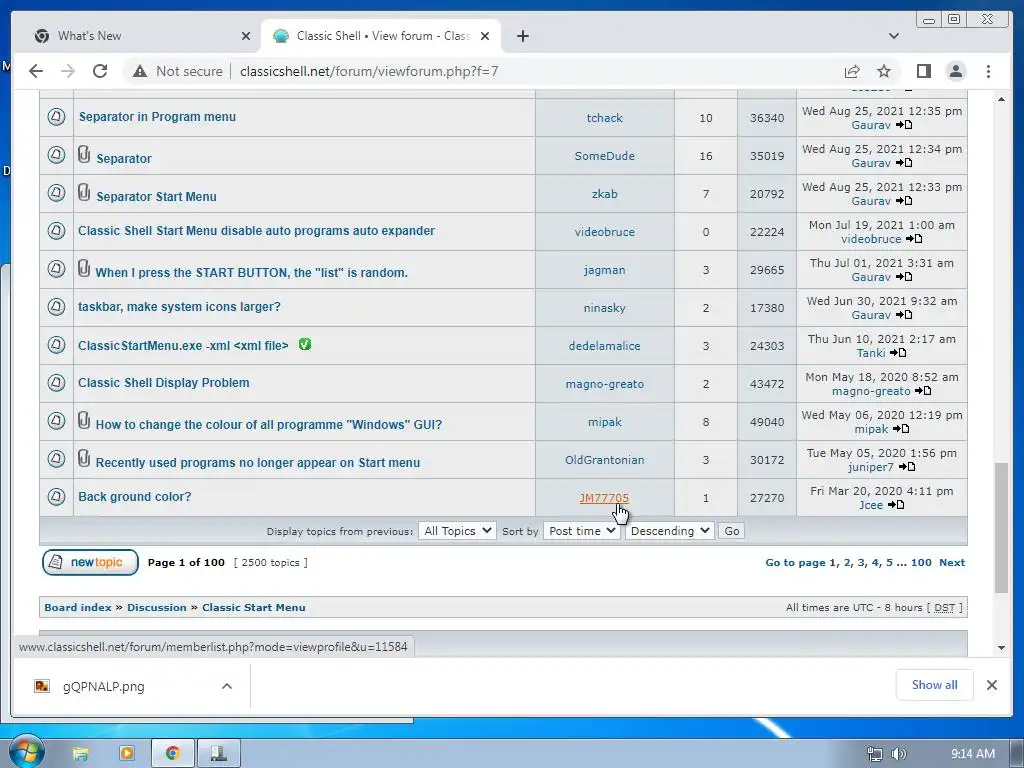Viewport: 1024px width, 768px height.
Task: Open the Chrome three-dot menu
Action: pyautogui.click(x=988, y=71)
